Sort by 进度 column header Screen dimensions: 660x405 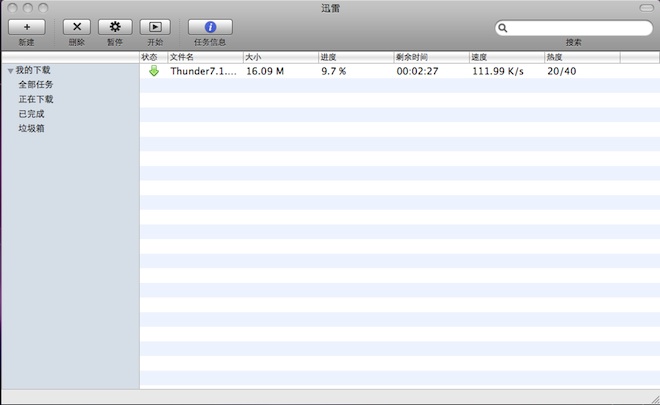(356, 57)
